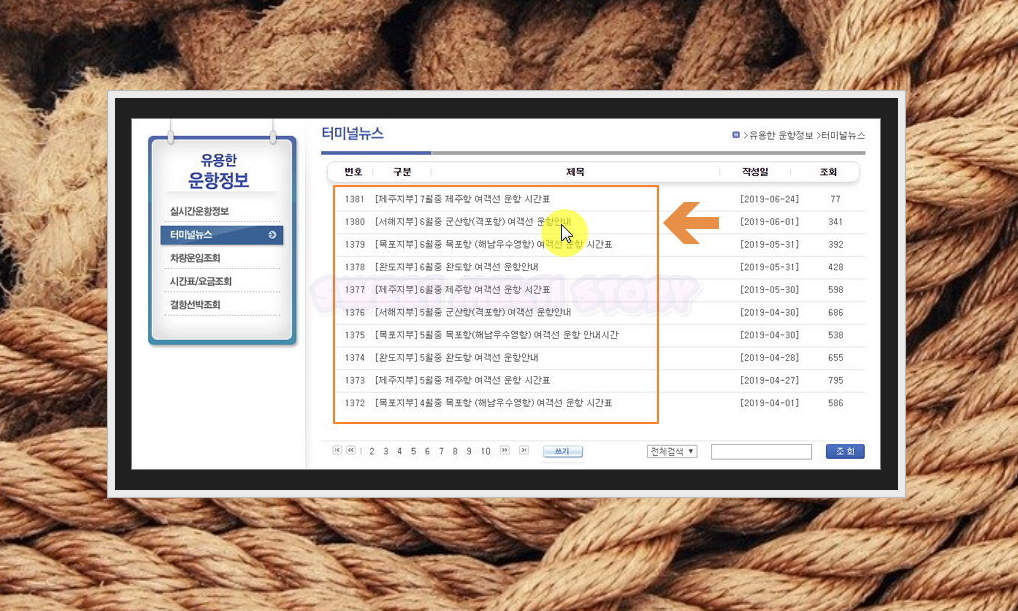
Task: Go to page 2
Action: (x=371, y=451)
